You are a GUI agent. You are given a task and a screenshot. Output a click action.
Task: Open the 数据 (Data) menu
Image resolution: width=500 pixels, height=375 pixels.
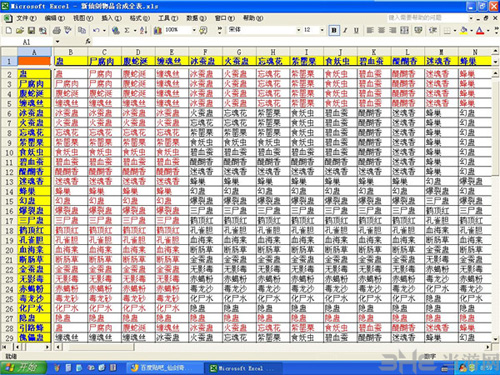point(196,18)
